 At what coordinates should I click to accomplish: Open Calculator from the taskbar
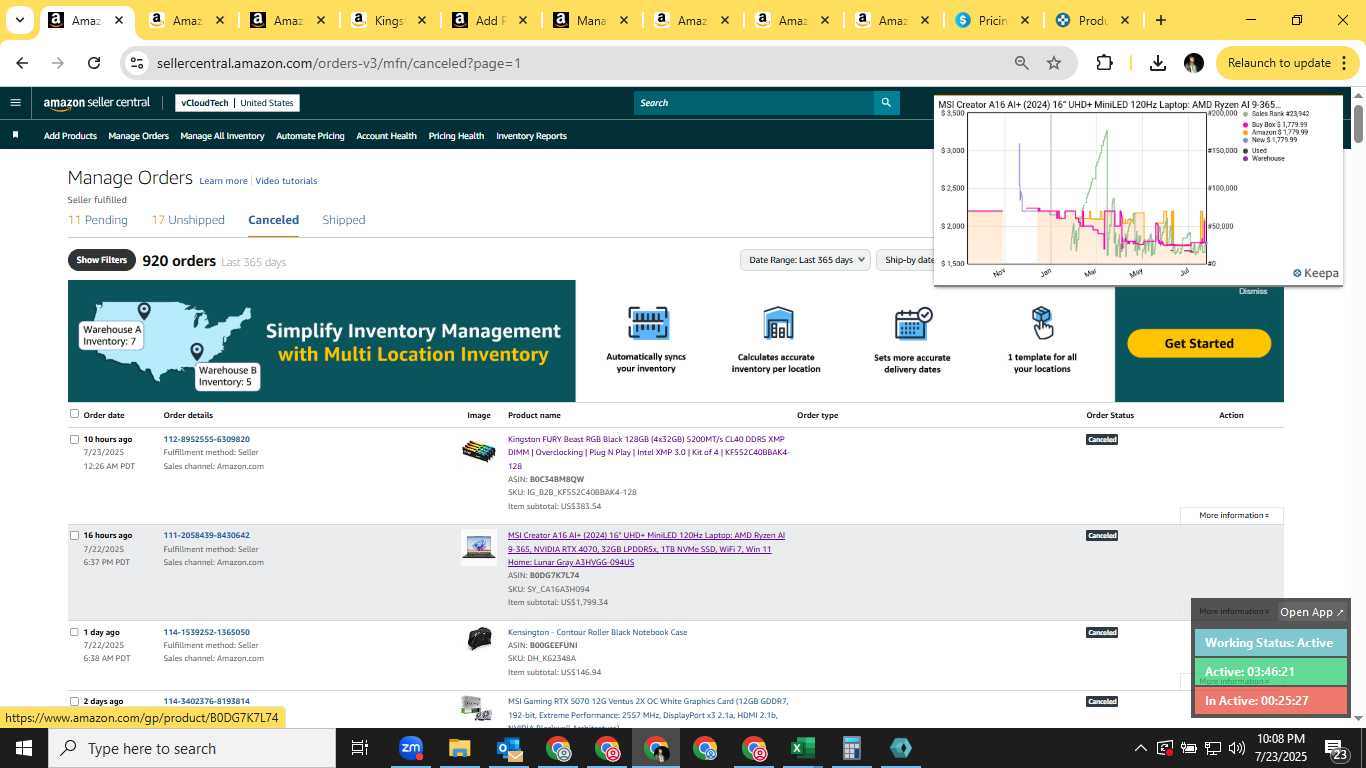coord(851,748)
